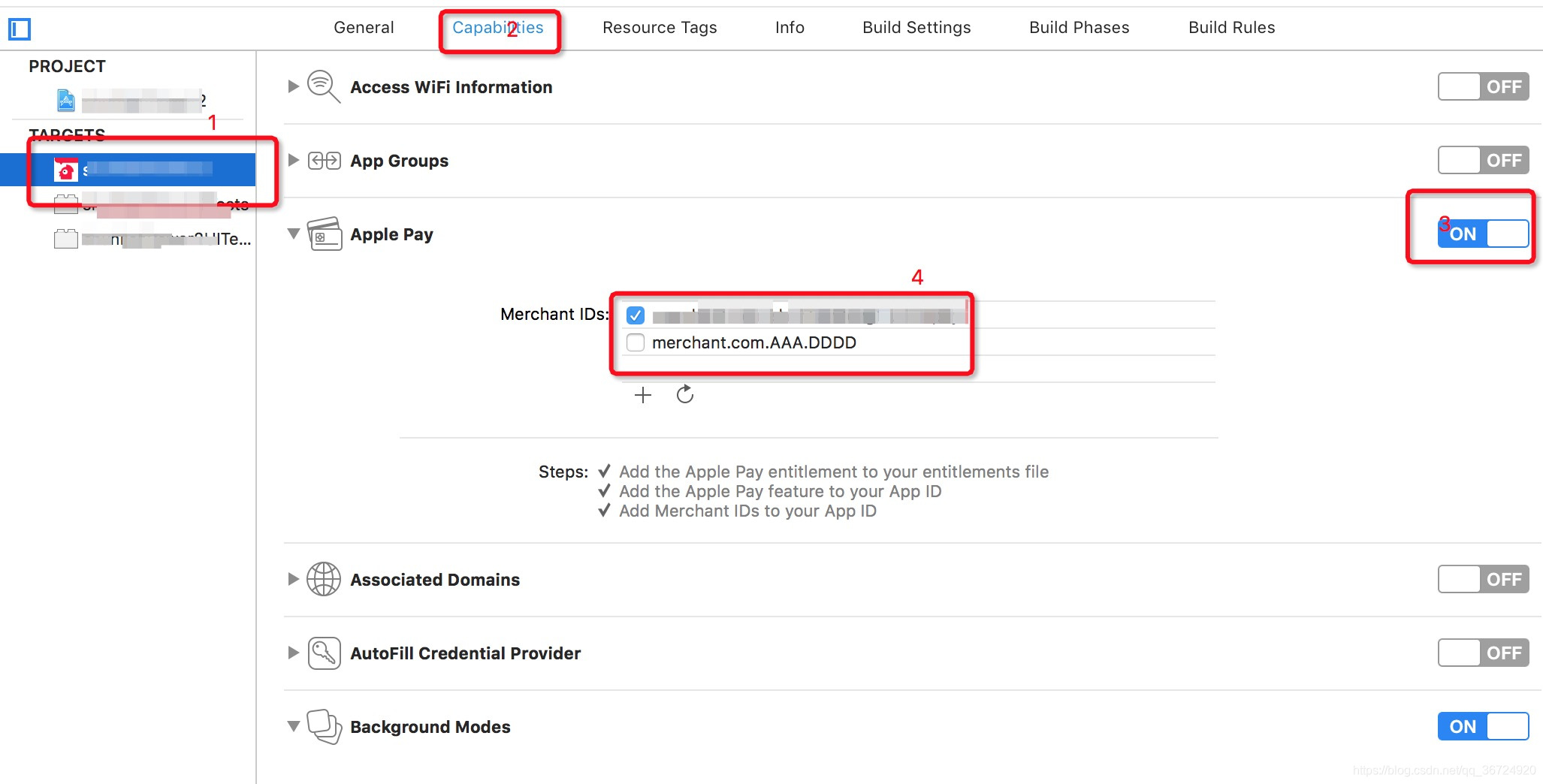1543x784 pixels.
Task: Turn on App Groups switch
Action: [x=1483, y=160]
